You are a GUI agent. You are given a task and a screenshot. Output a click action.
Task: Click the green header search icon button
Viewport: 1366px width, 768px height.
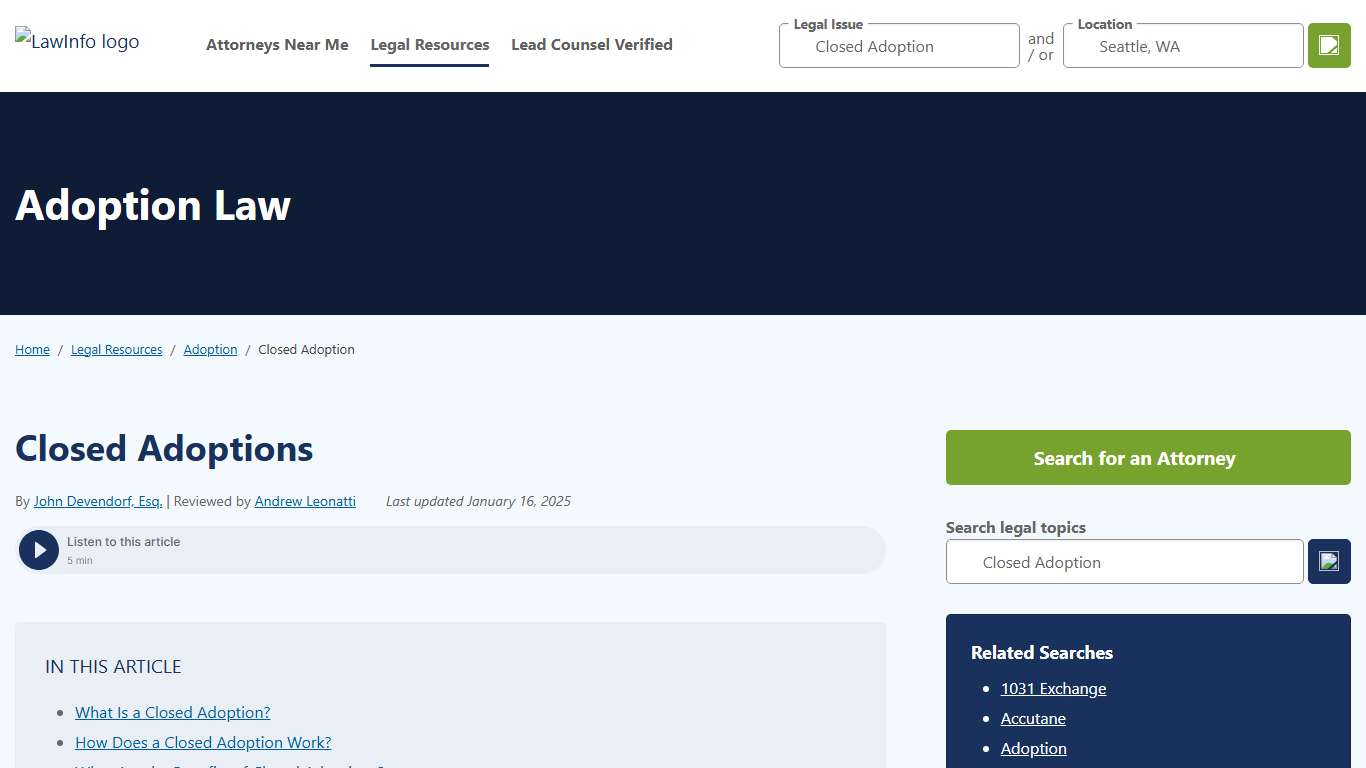(1329, 46)
